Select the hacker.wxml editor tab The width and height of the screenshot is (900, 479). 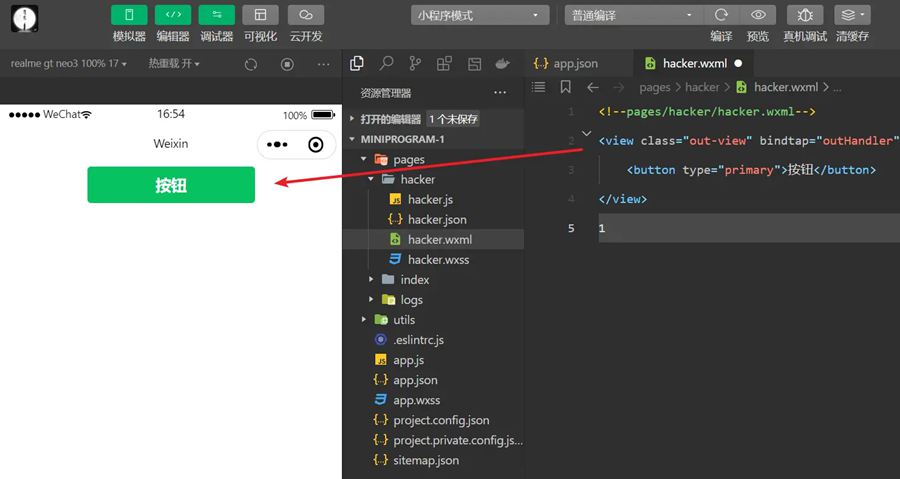coord(686,63)
